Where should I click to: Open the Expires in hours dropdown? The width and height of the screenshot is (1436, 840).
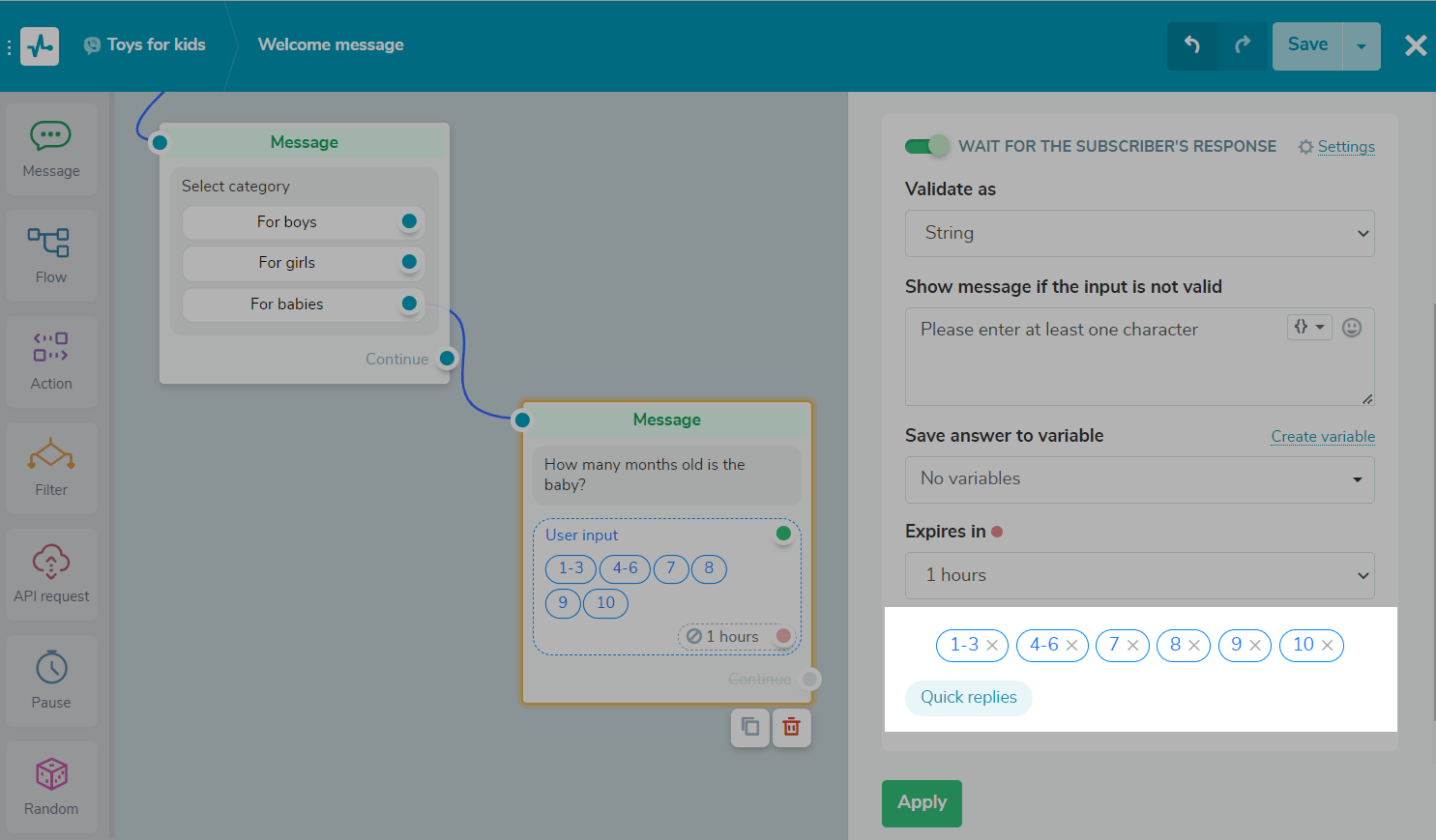coord(1139,575)
